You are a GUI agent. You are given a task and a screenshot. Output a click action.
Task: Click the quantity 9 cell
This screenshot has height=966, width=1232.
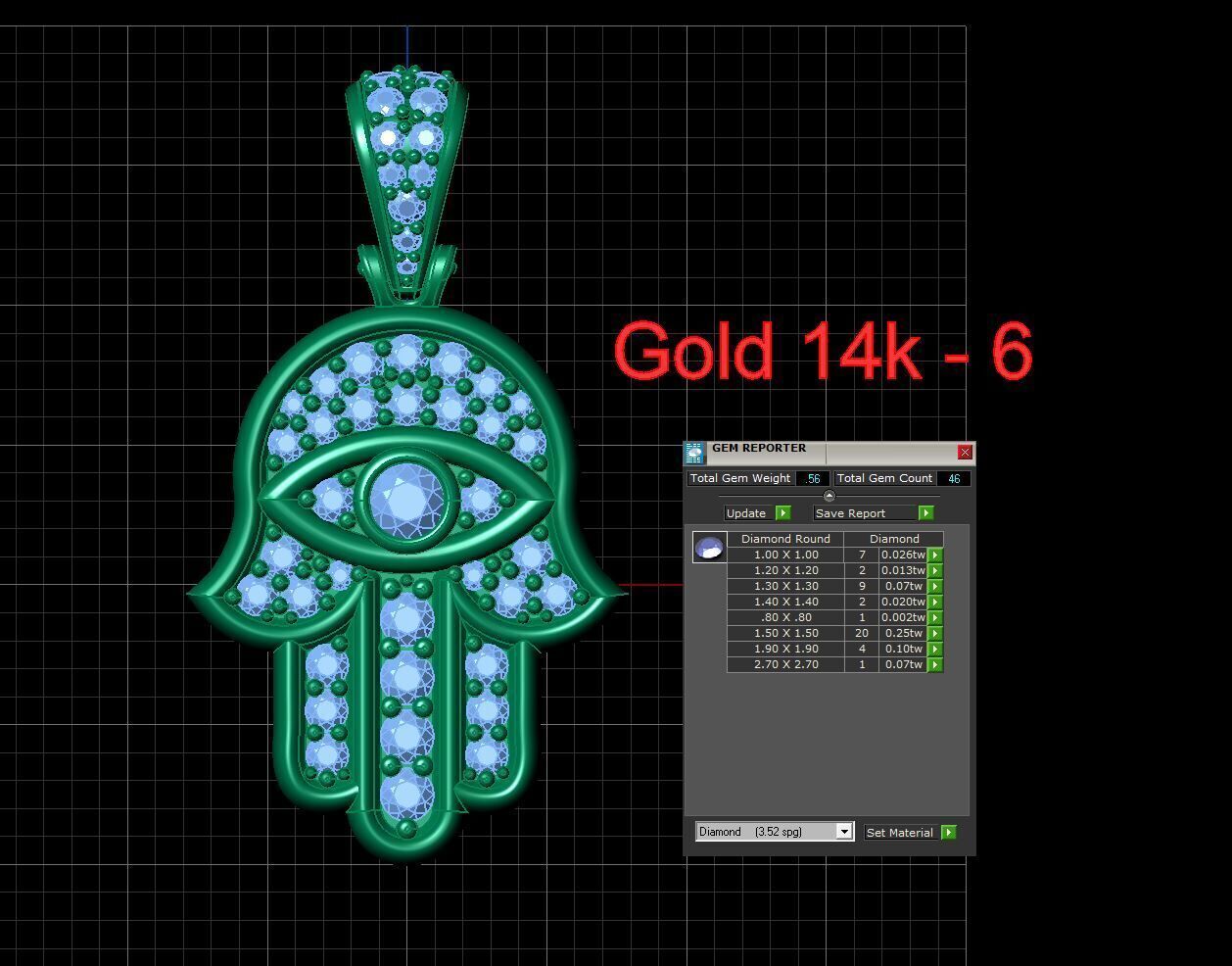tap(862, 586)
